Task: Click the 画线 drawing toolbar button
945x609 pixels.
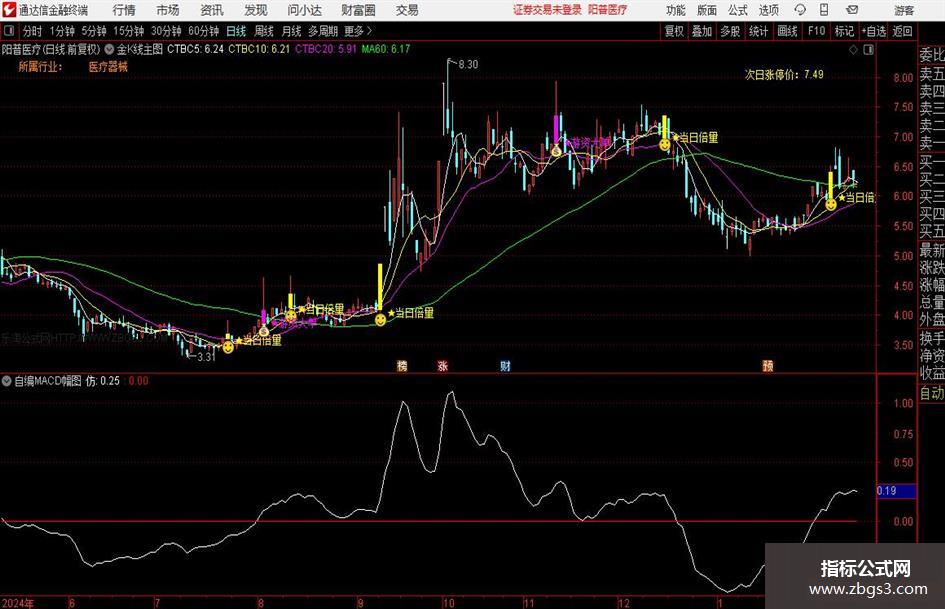Action: pyautogui.click(x=787, y=31)
